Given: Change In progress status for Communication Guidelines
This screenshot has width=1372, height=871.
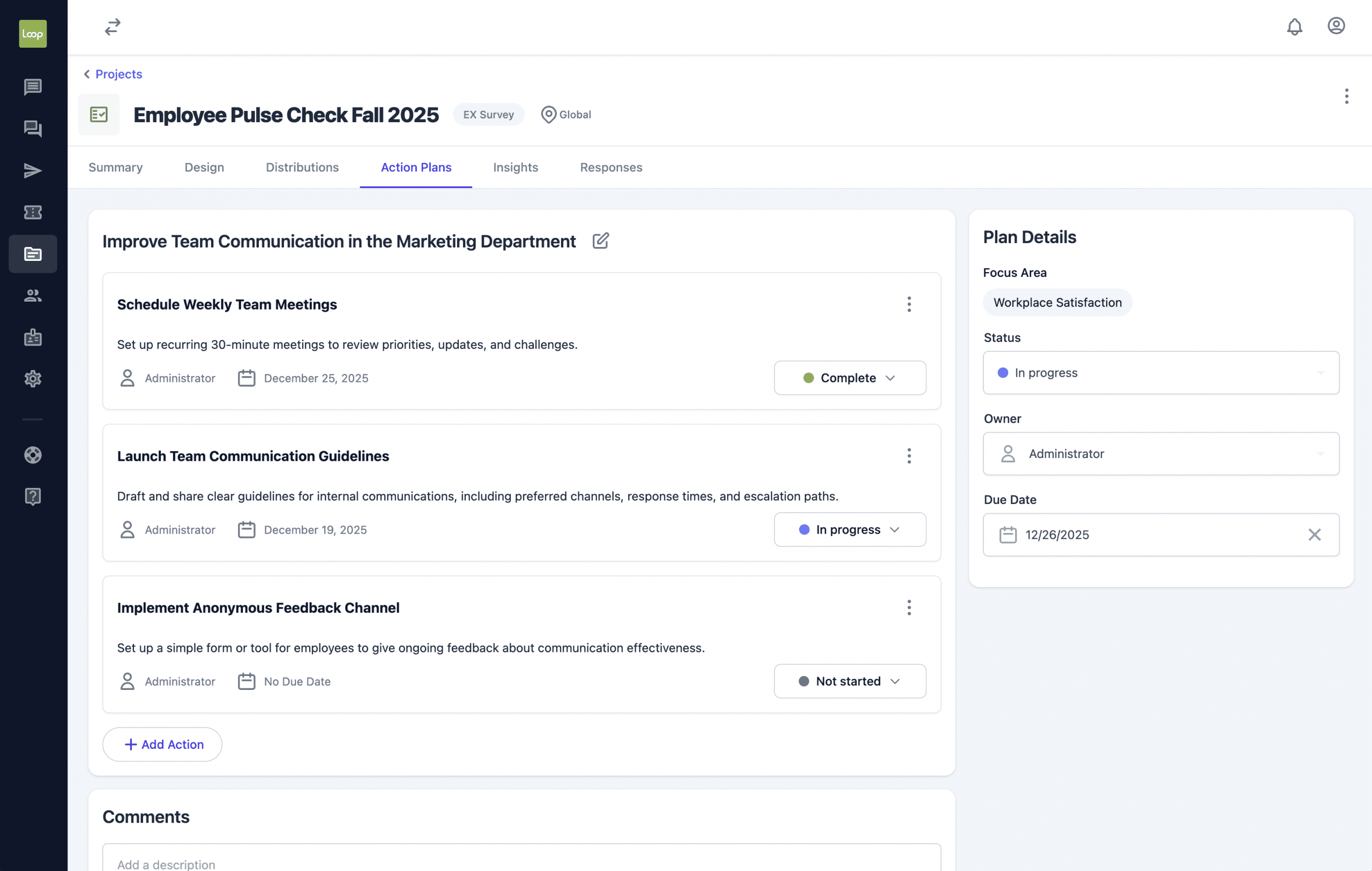Looking at the screenshot, I should [x=849, y=529].
